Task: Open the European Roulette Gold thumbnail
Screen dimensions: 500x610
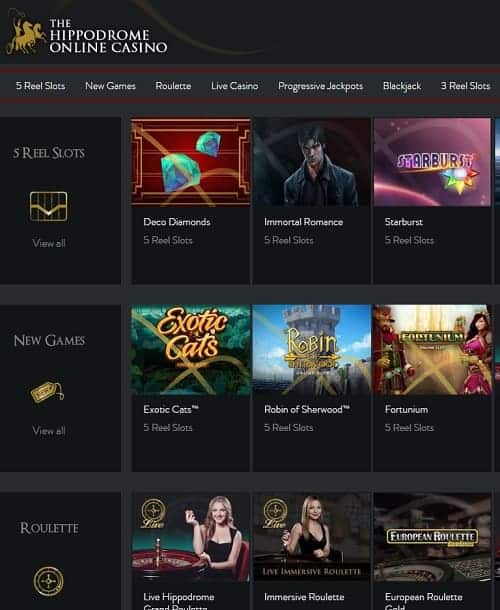Action: pyautogui.click(x=432, y=538)
